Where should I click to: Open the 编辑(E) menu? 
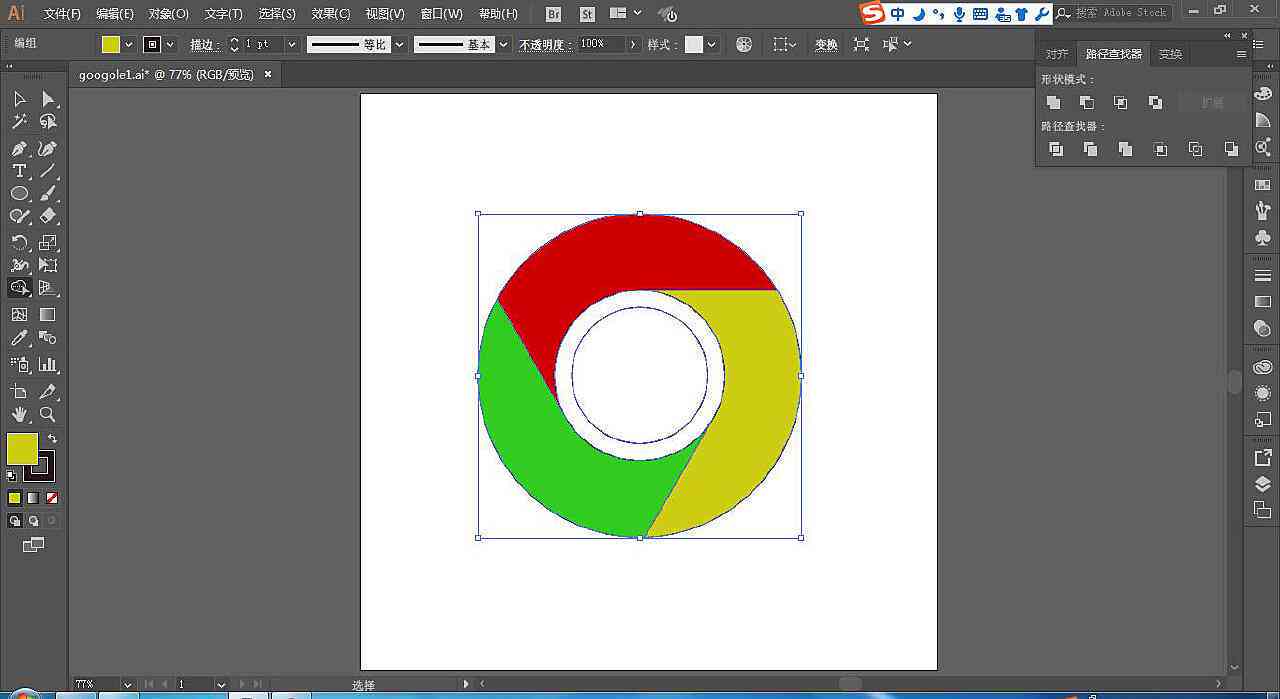click(x=115, y=14)
